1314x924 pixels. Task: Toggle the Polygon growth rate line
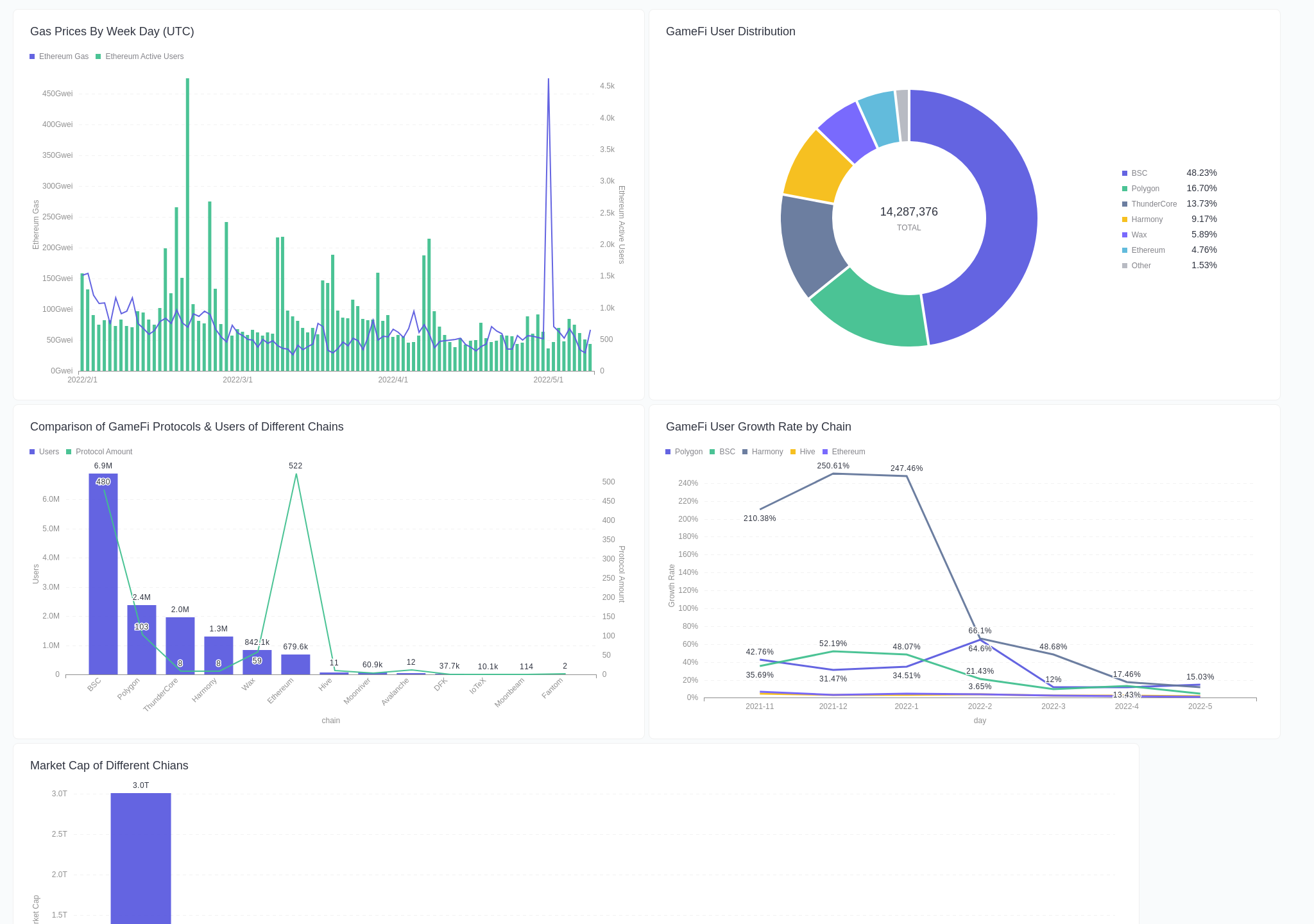(667, 452)
